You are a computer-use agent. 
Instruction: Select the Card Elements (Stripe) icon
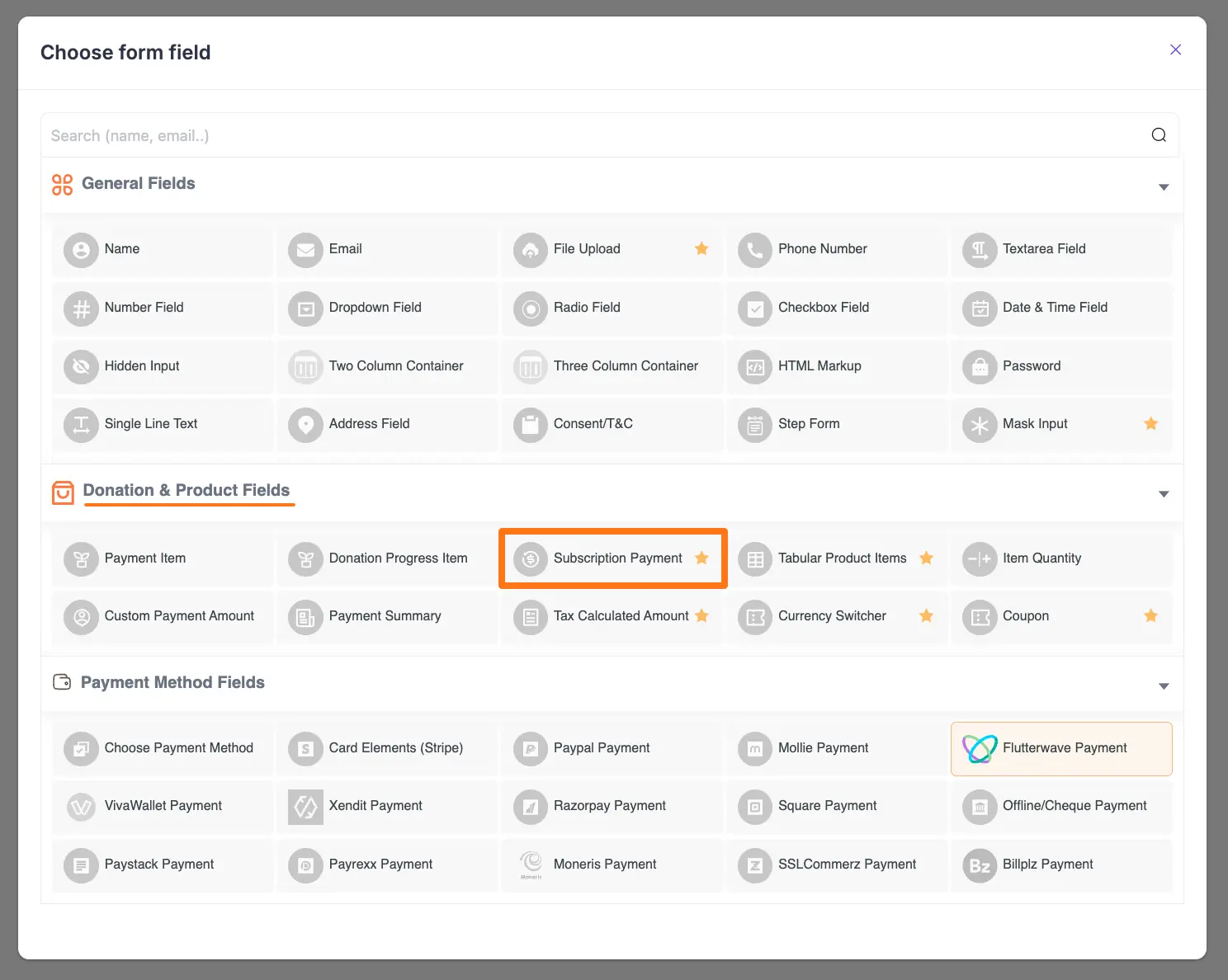pyautogui.click(x=305, y=748)
